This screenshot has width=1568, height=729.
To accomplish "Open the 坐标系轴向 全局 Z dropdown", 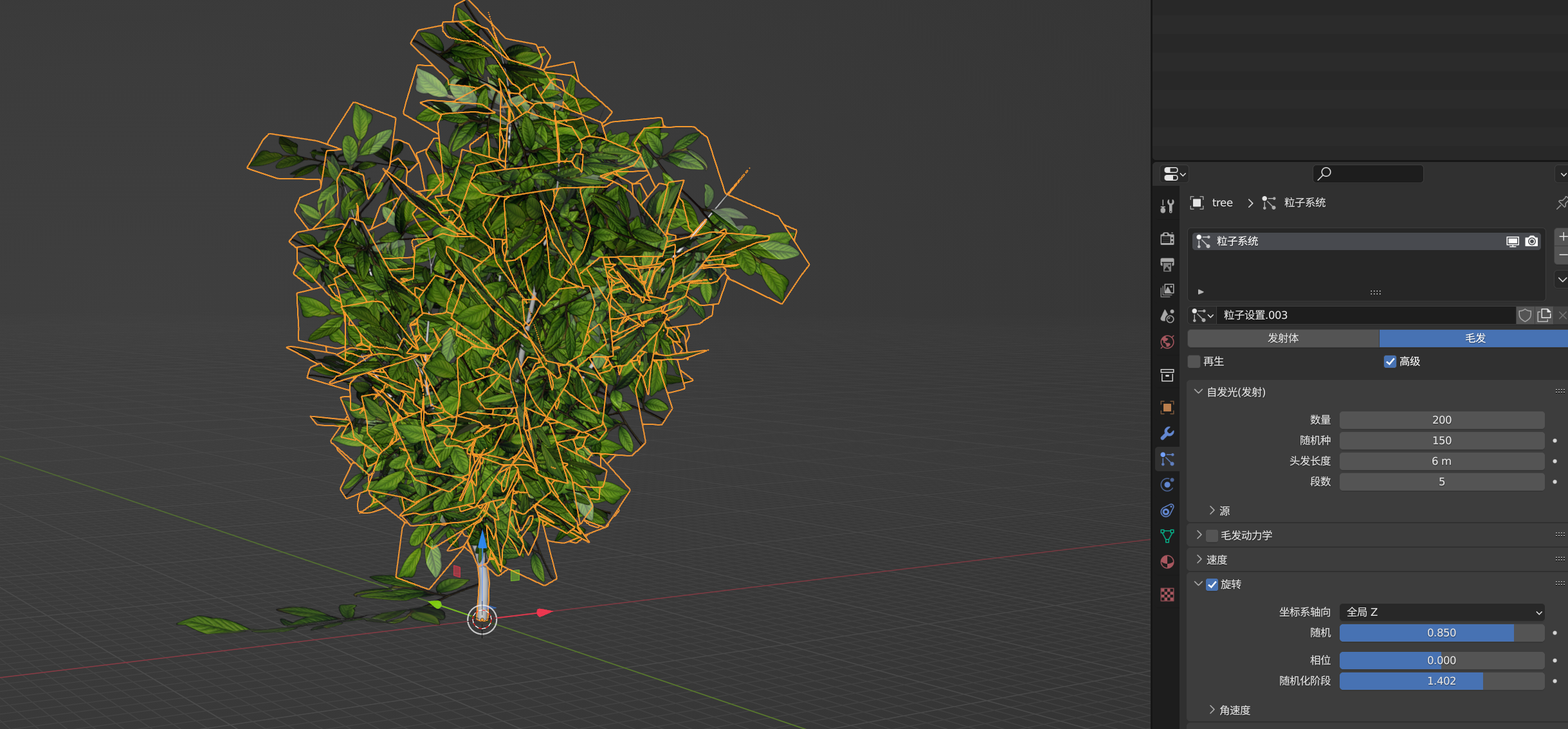I will (1441, 612).
